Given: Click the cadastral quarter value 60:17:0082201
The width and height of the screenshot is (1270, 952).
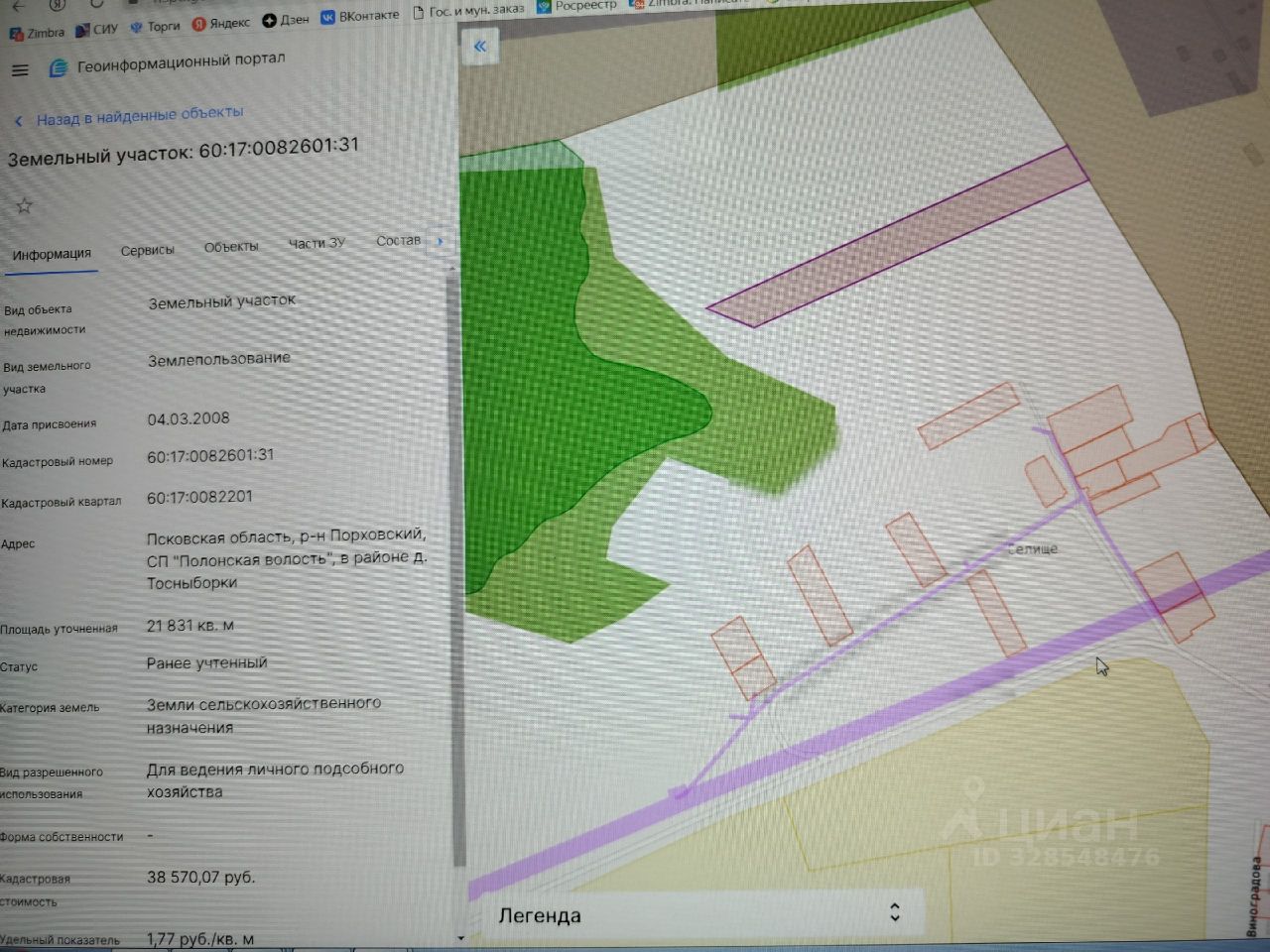Looking at the screenshot, I should click(199, 497).
